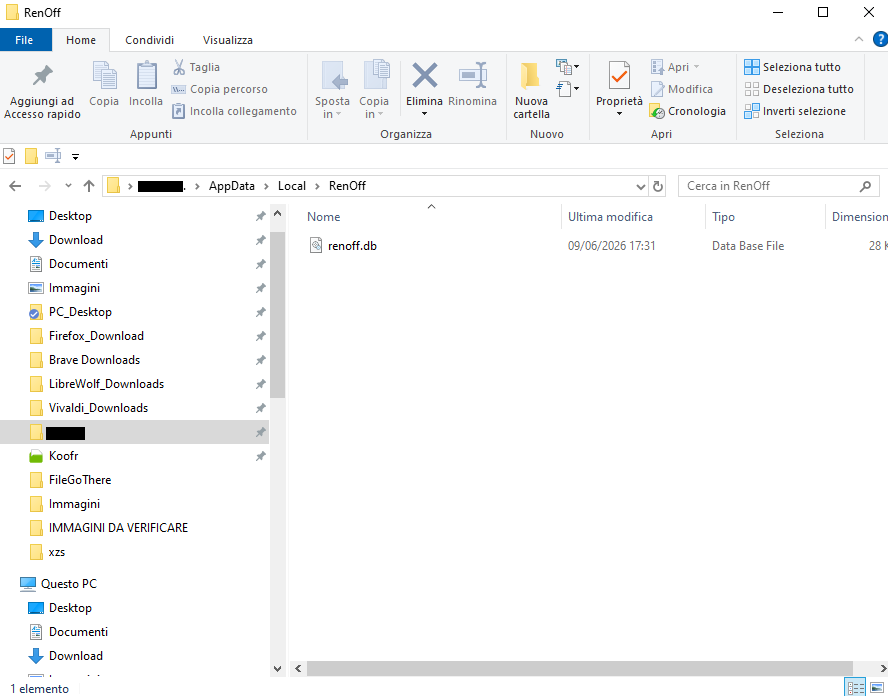Sort by Ultima modifica column header
The width and height of the screenshot is (888, 696).
tap(610, 217)
